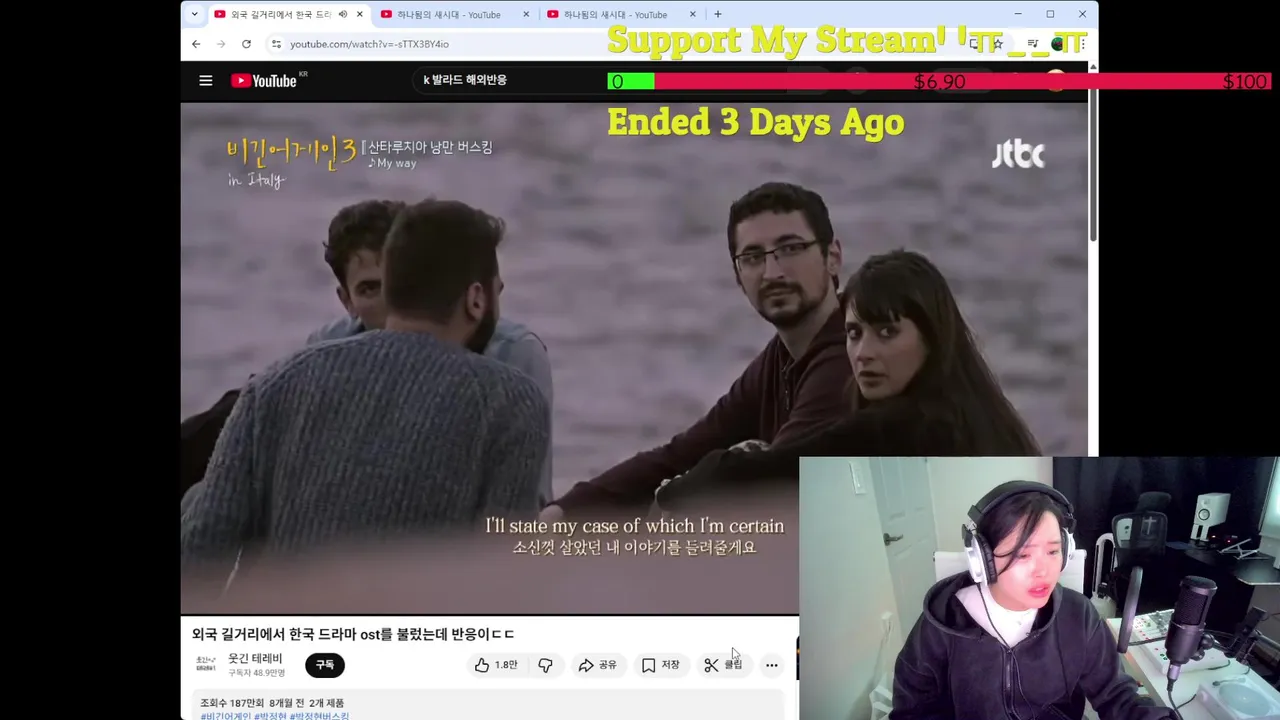Image resolution: width=1280 pixels, height=720 pixels.
Task: Switch to second 하나됨의 새시대 tab
Action: (x=448, y=14)
